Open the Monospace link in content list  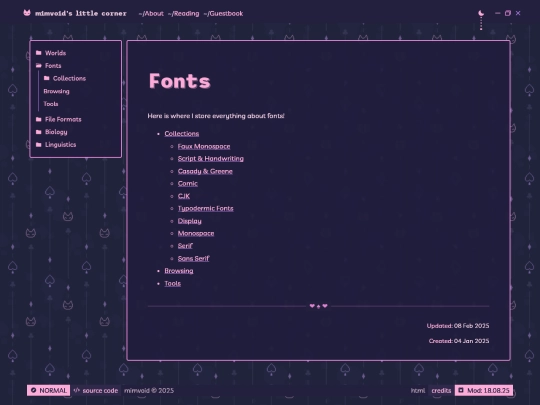(x=196, y=233)
